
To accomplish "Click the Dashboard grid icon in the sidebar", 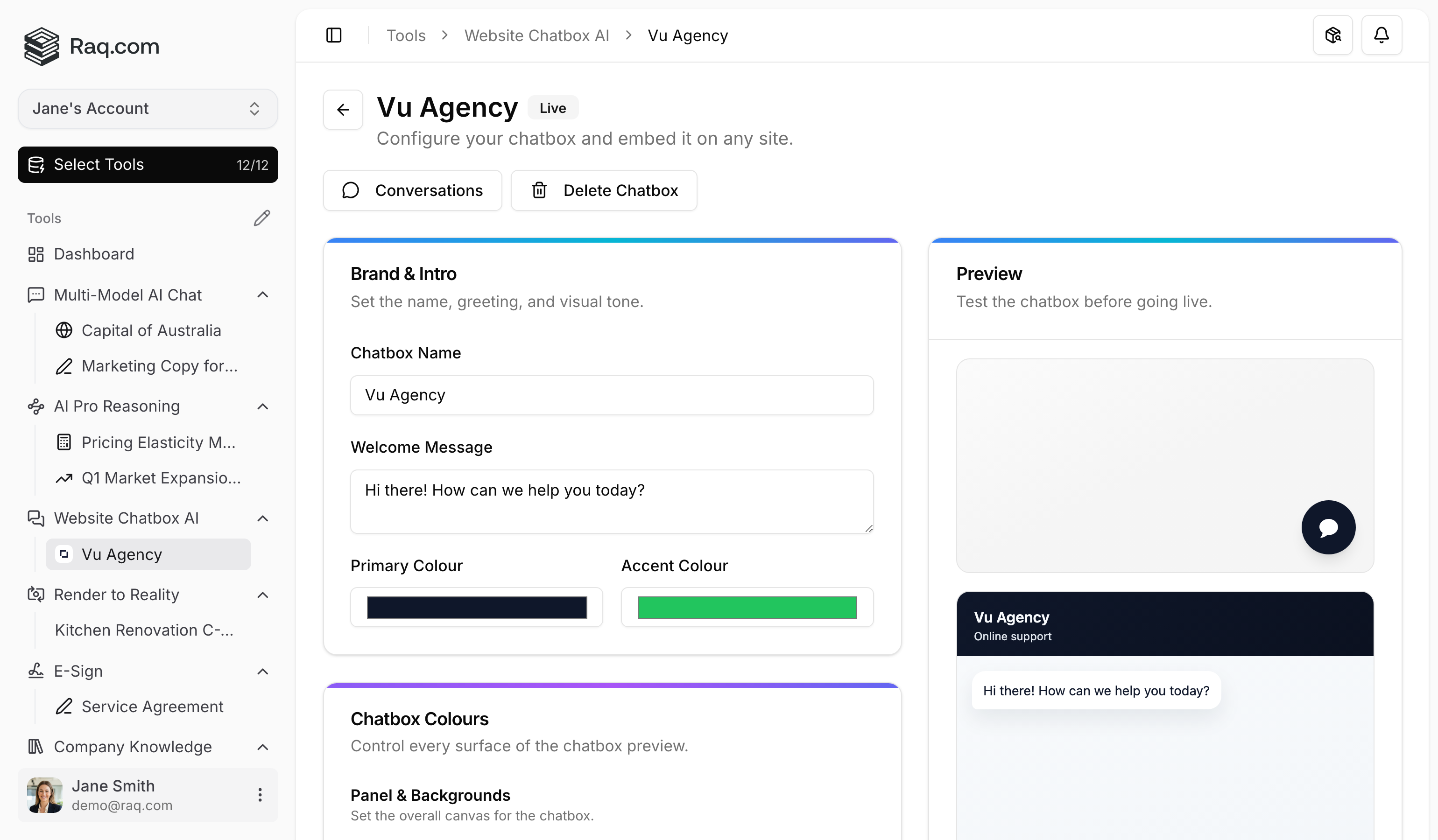I will coord(35,254).
